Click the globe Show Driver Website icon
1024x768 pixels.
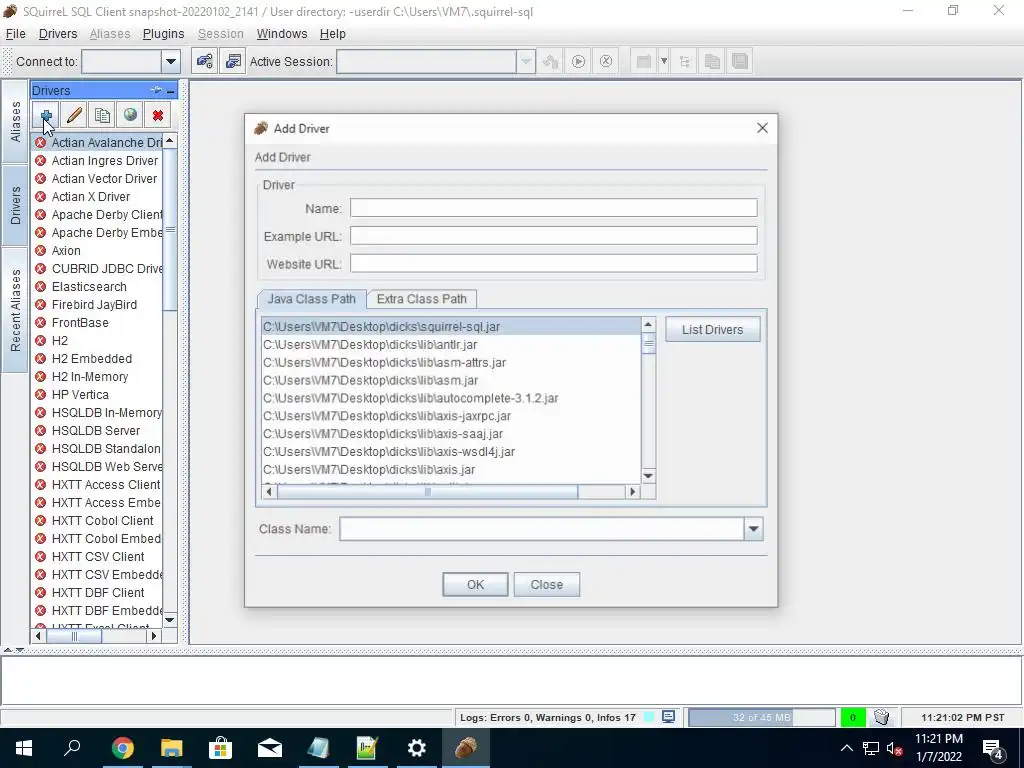tap(130, 116)
